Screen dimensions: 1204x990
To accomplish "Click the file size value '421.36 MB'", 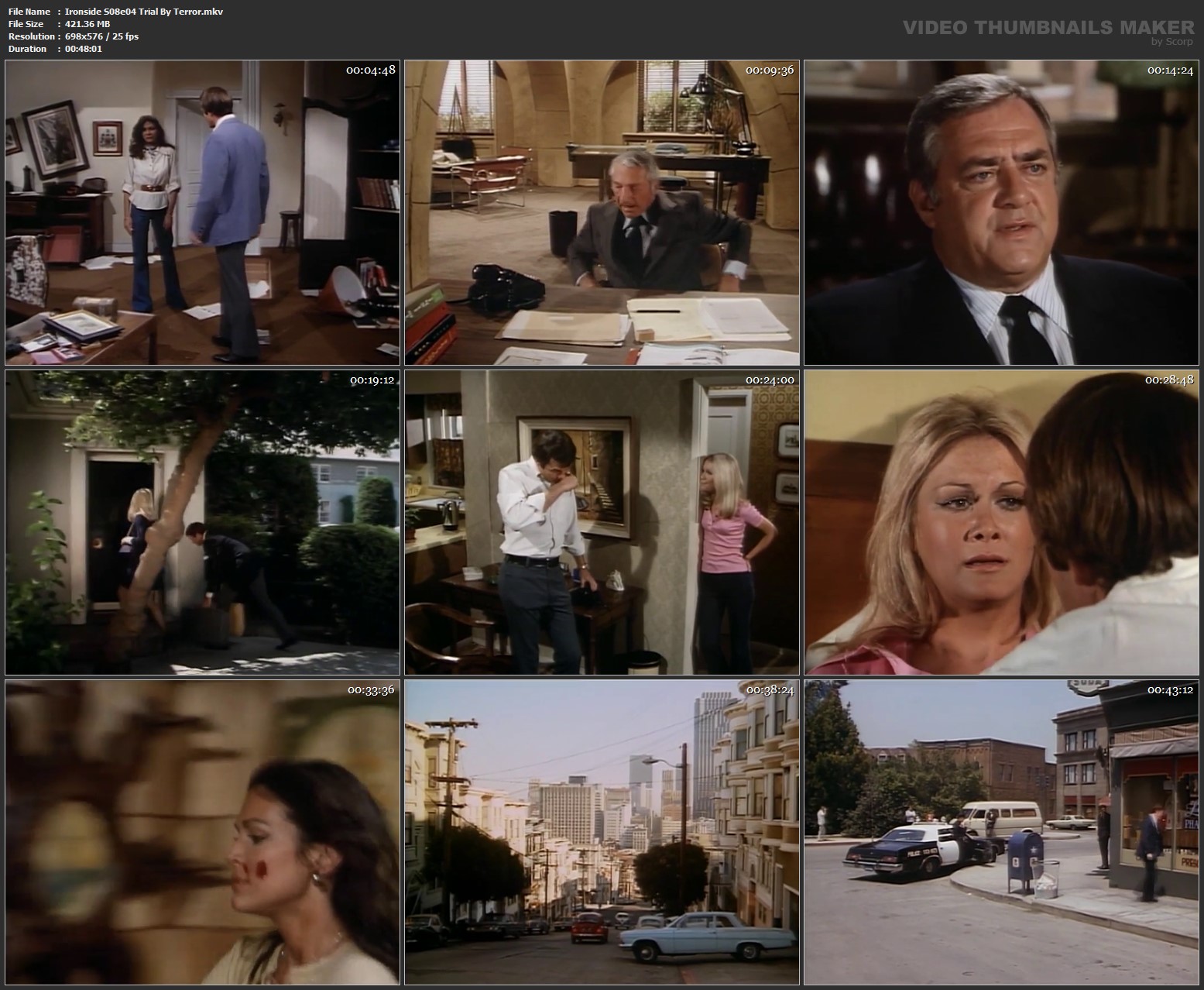I will click(87, 24).
